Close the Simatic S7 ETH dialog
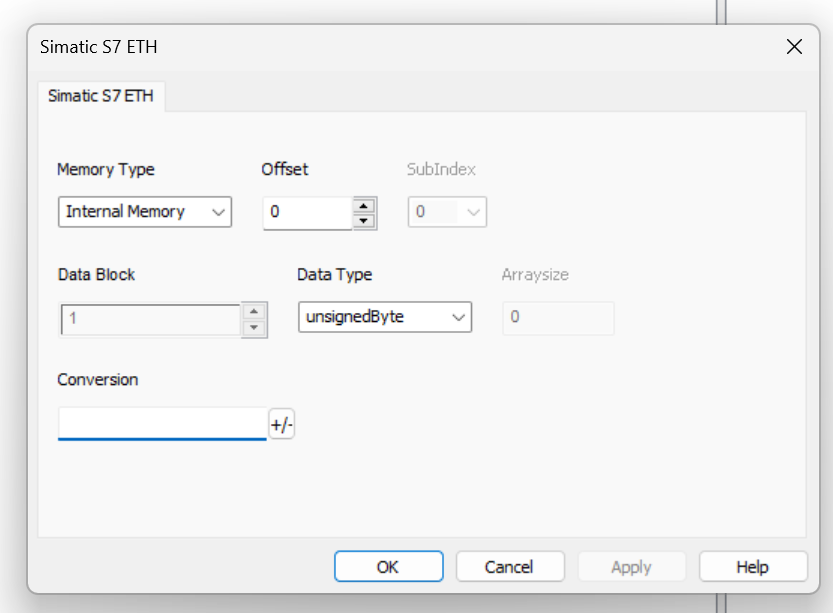This screenshot has width=833, height=613. [x=794, y=47]
